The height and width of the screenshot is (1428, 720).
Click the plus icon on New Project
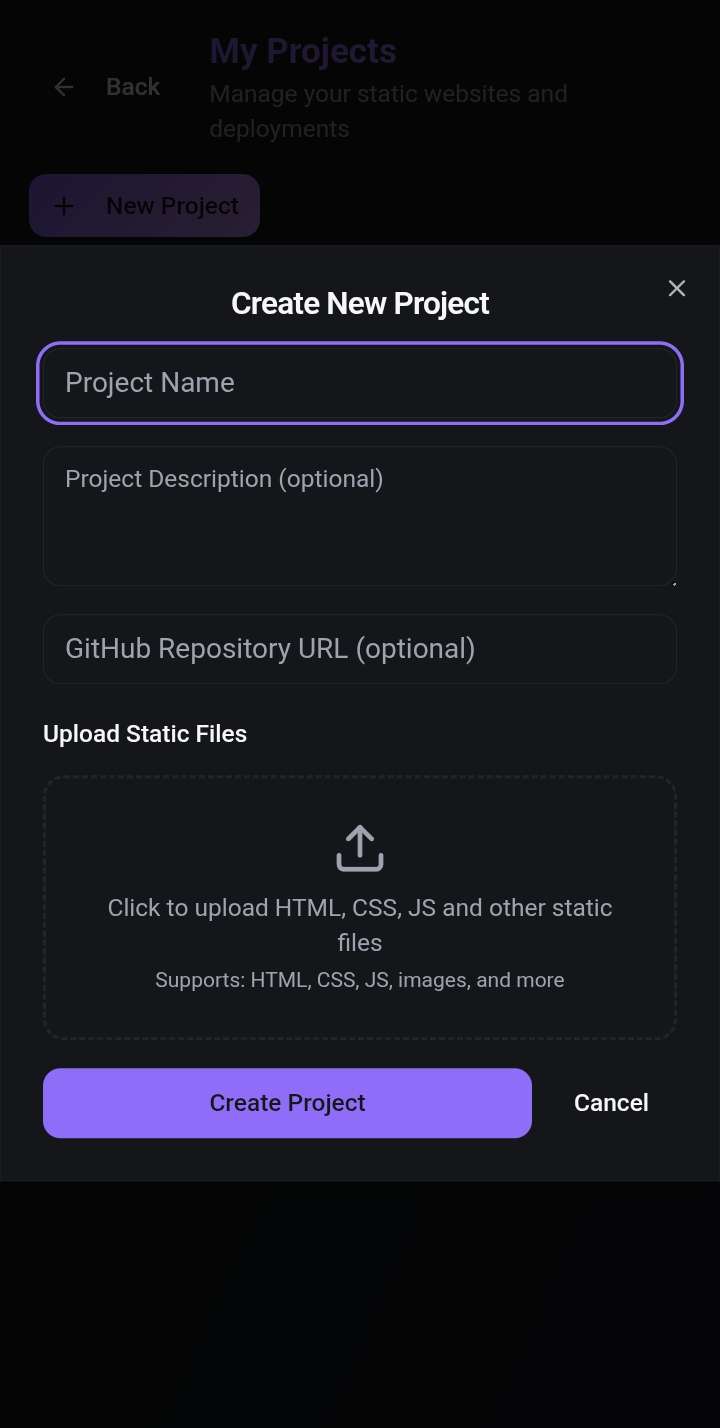pos(64,206)
